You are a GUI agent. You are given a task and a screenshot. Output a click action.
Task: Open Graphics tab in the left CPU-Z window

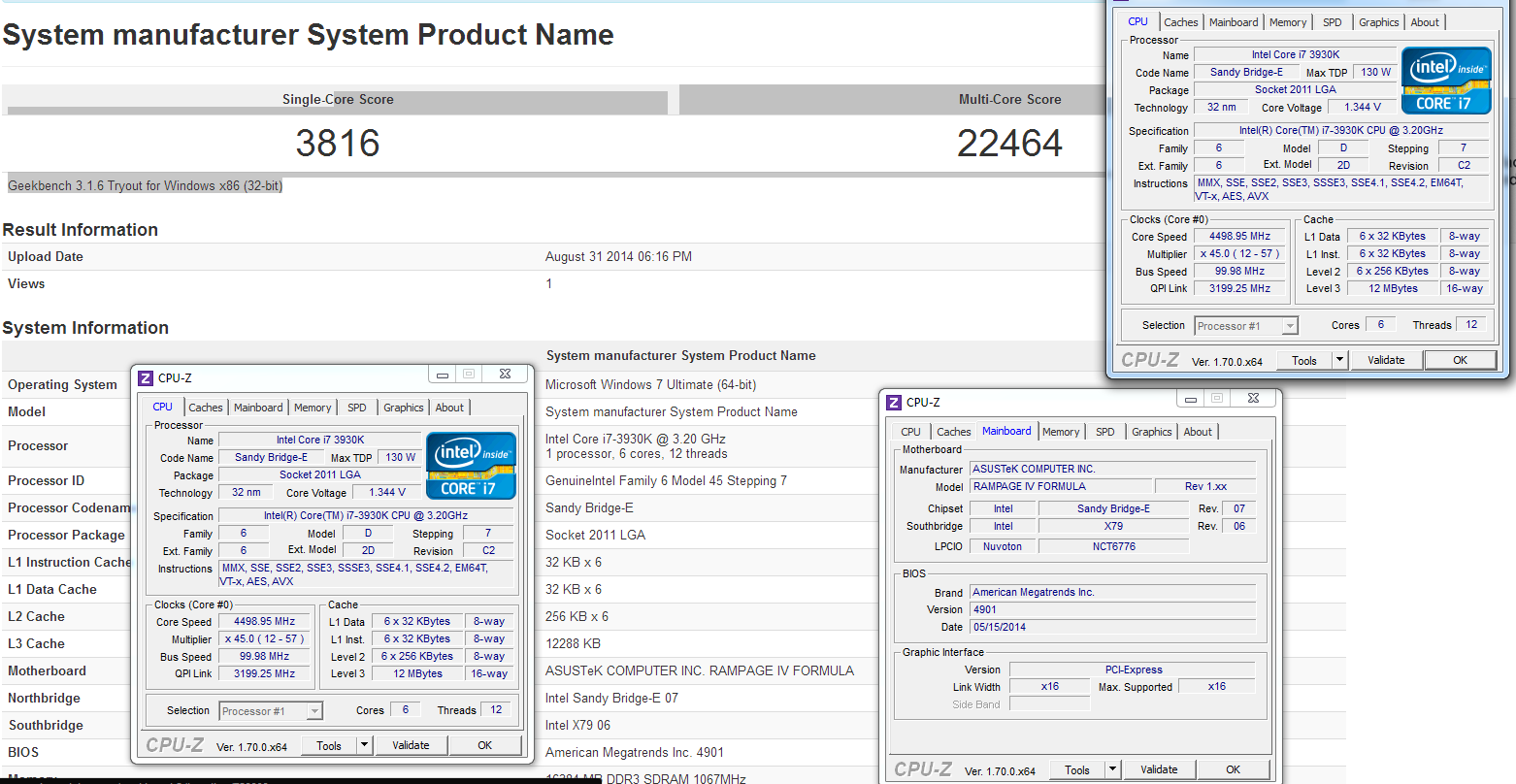point(404,408)
